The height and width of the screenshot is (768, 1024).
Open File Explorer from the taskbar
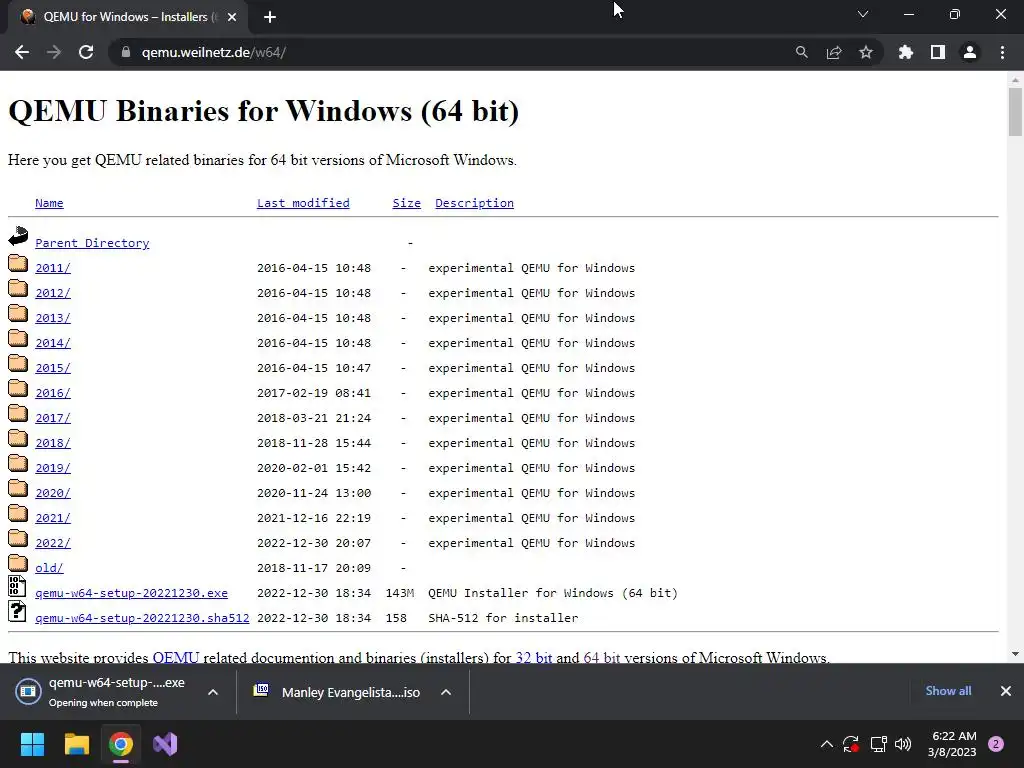pos(76,744)
